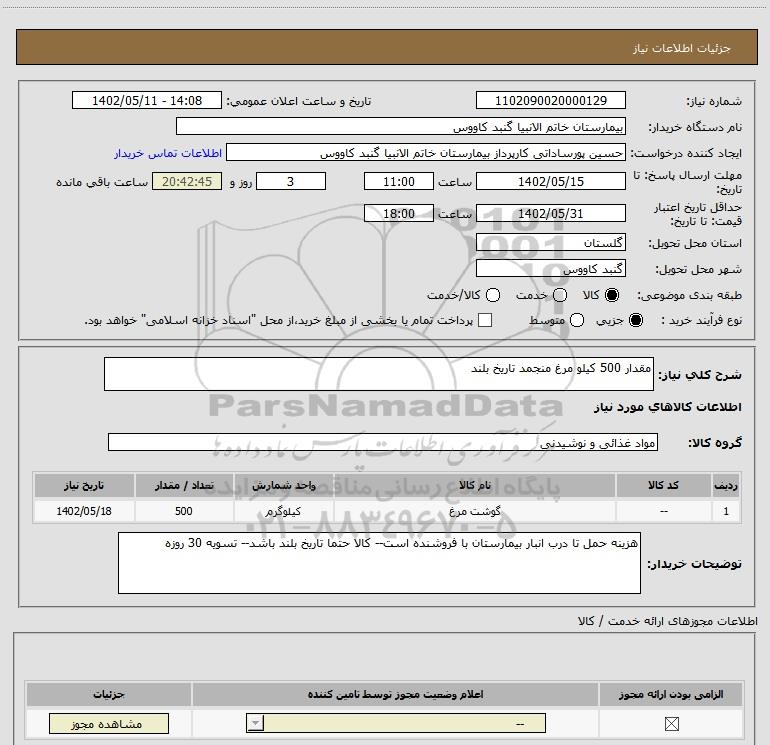Select the خدمت radio button

(560, 295)
